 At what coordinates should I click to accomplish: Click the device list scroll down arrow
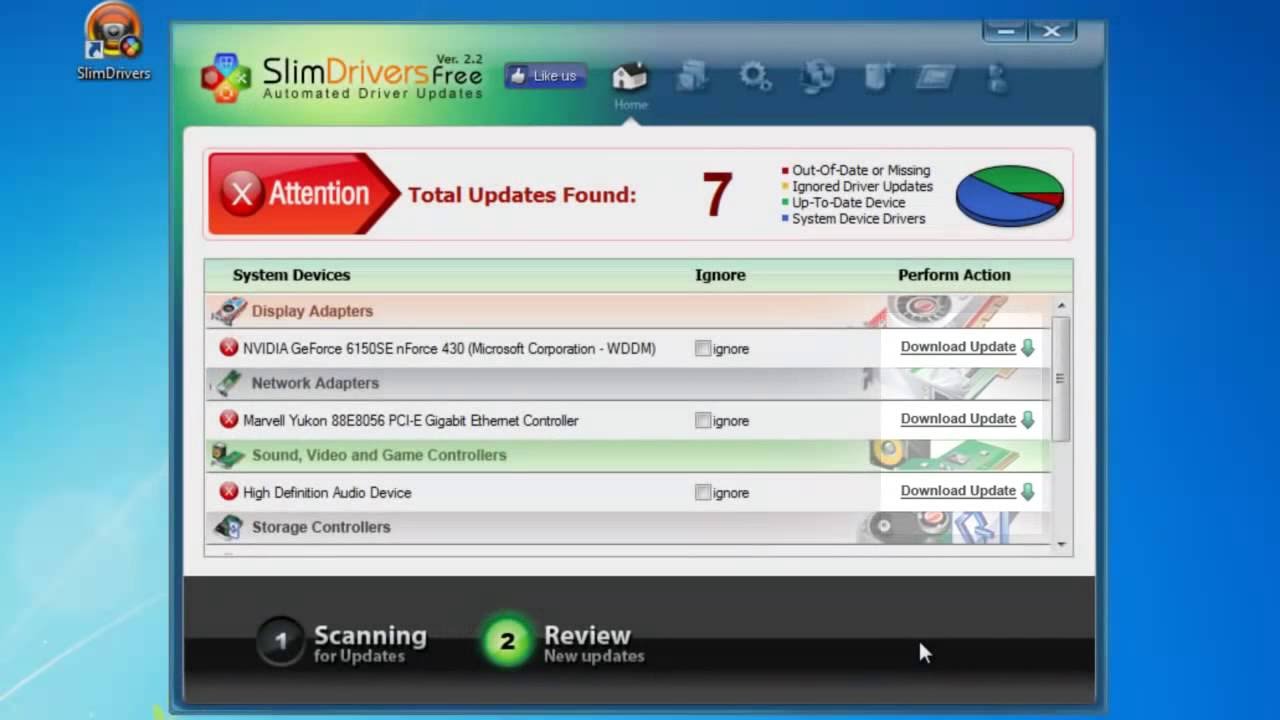(x=1061, y=545)
